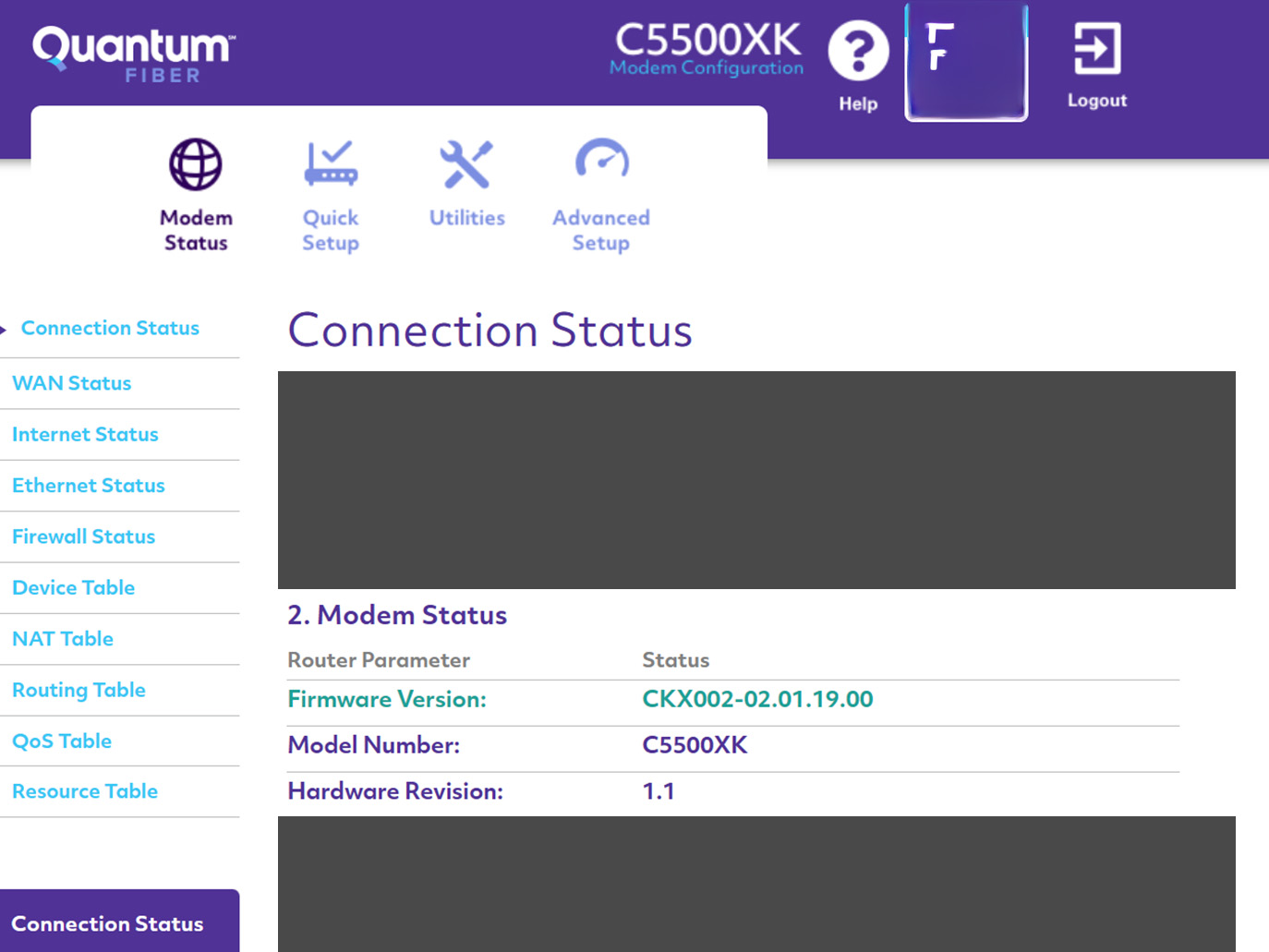View the Ethernet Status page

[x=88, y=485]
